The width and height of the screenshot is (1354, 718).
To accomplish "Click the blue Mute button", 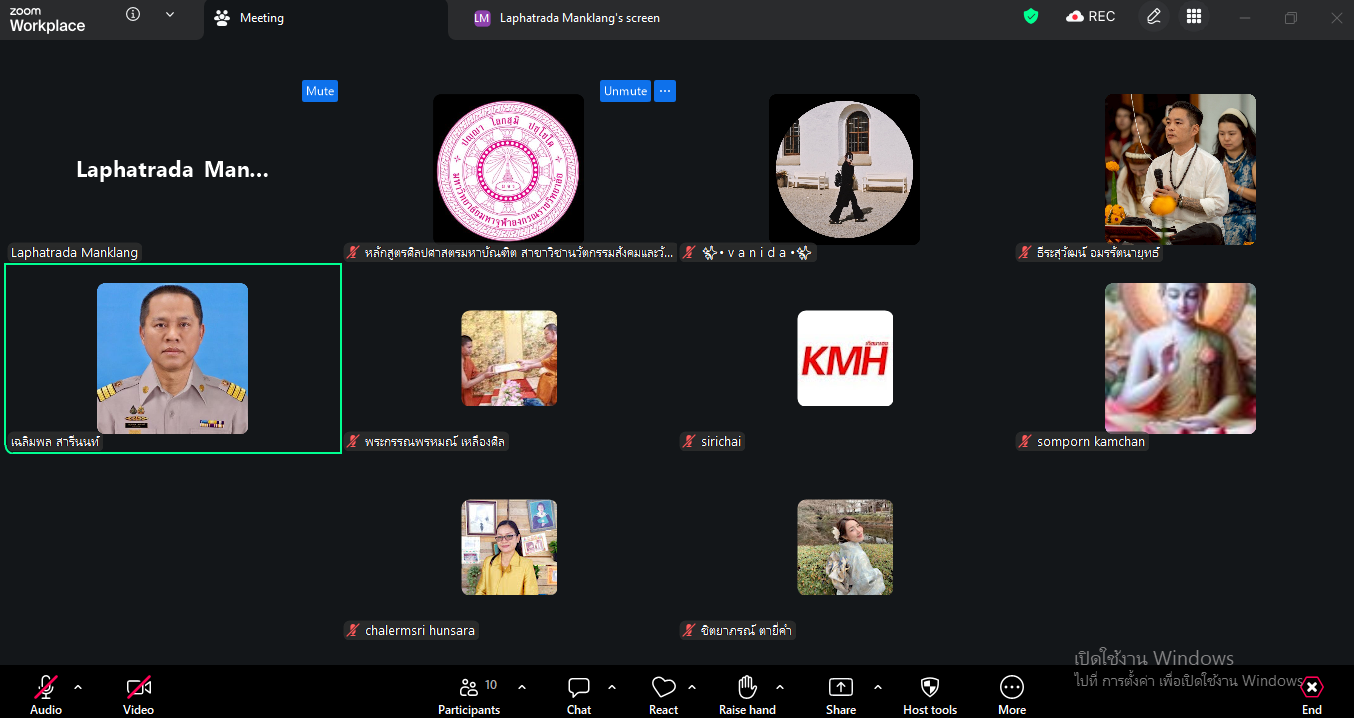I will click(320, 91).
